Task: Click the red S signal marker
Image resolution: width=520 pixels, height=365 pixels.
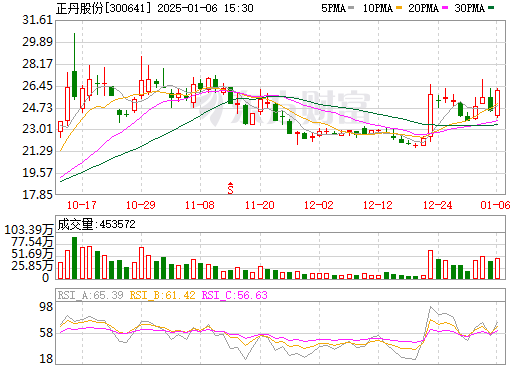Action: pos(230,188)
